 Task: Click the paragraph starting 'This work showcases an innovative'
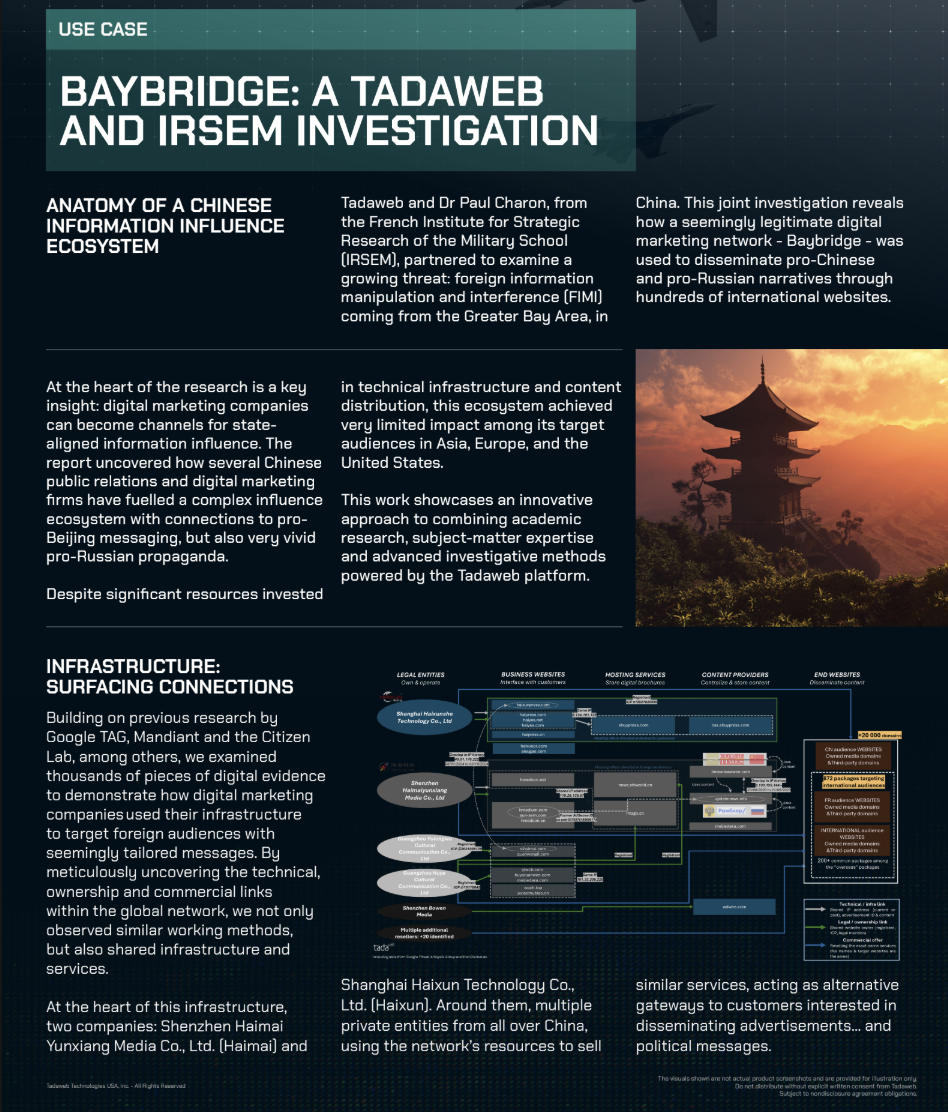click(473, 538)
